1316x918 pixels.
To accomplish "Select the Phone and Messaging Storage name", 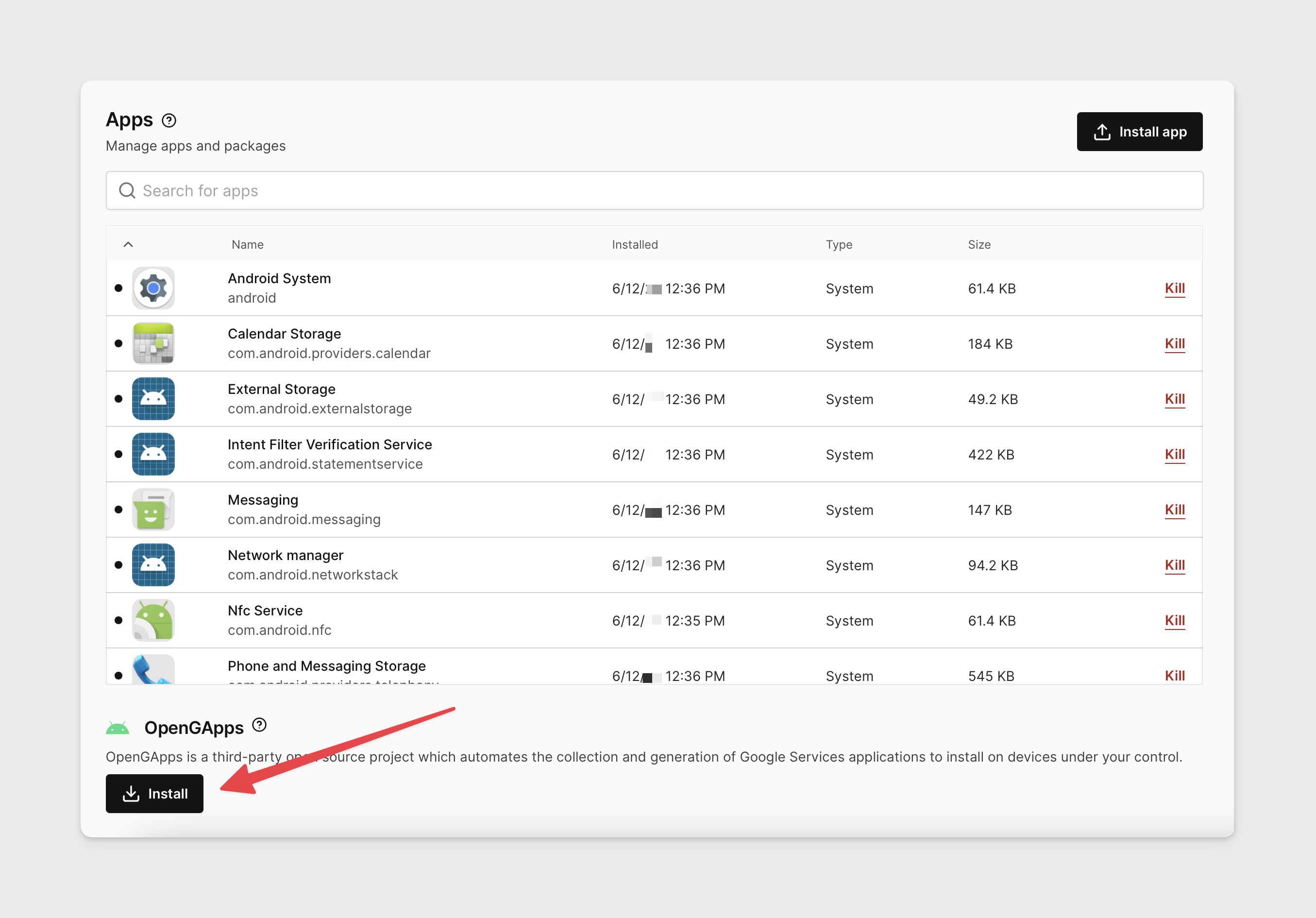I will click(327, 666).
